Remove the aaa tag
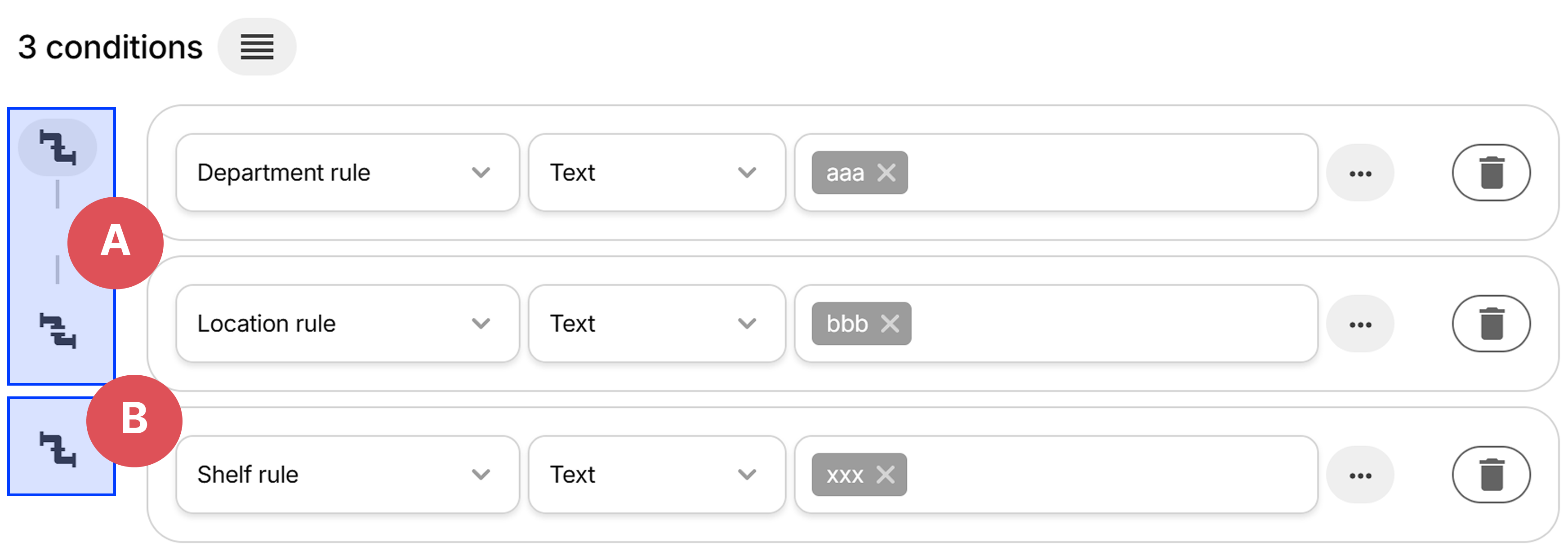The image size is (1568, 560). 886,173
